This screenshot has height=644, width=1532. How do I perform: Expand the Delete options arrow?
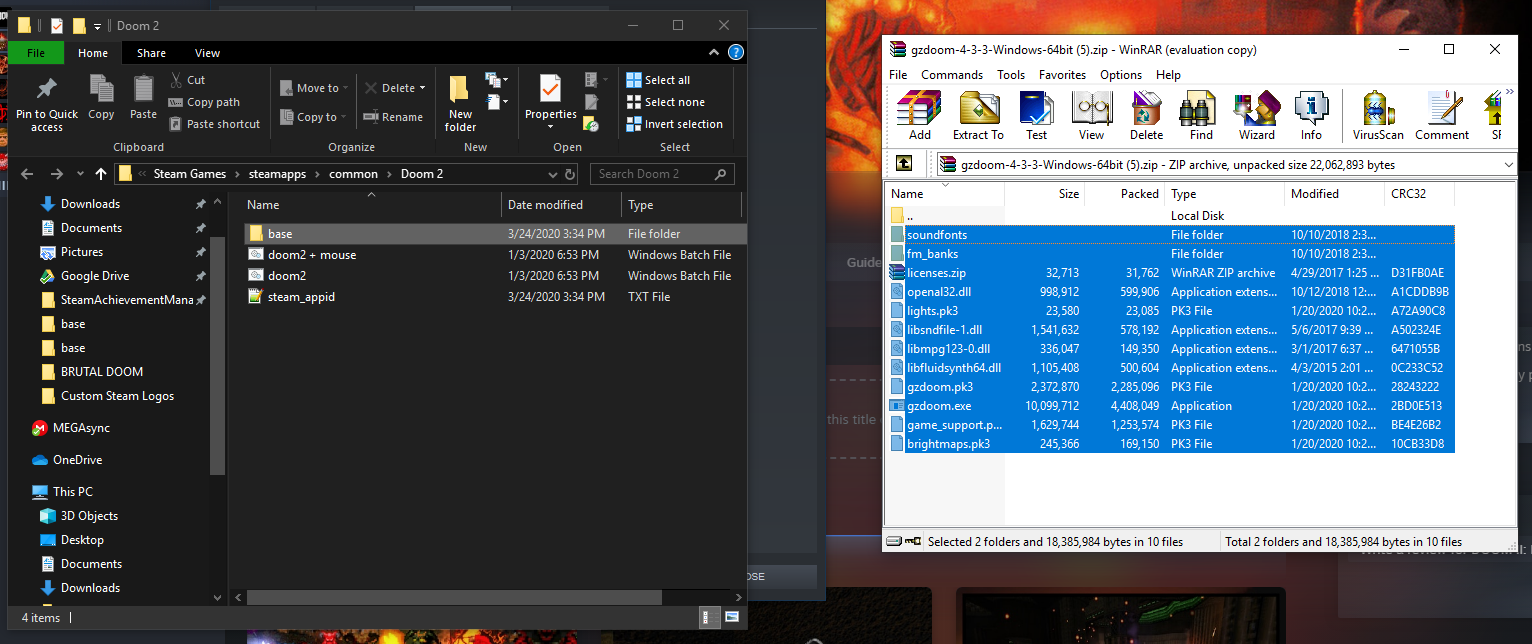point(422,88)
